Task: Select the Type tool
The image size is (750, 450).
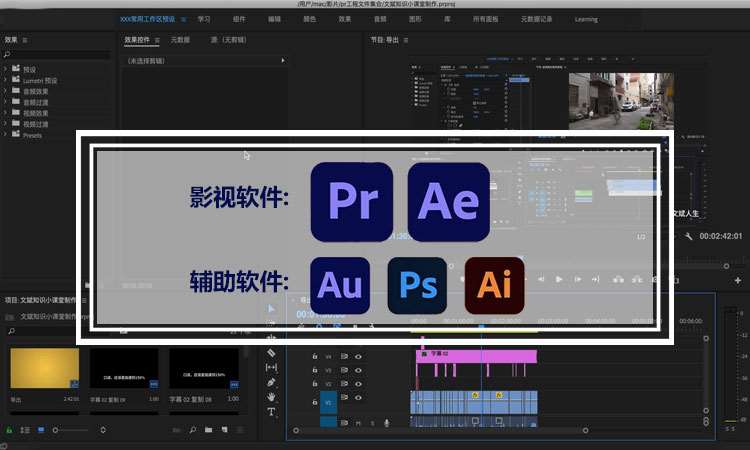Action: 271,412
